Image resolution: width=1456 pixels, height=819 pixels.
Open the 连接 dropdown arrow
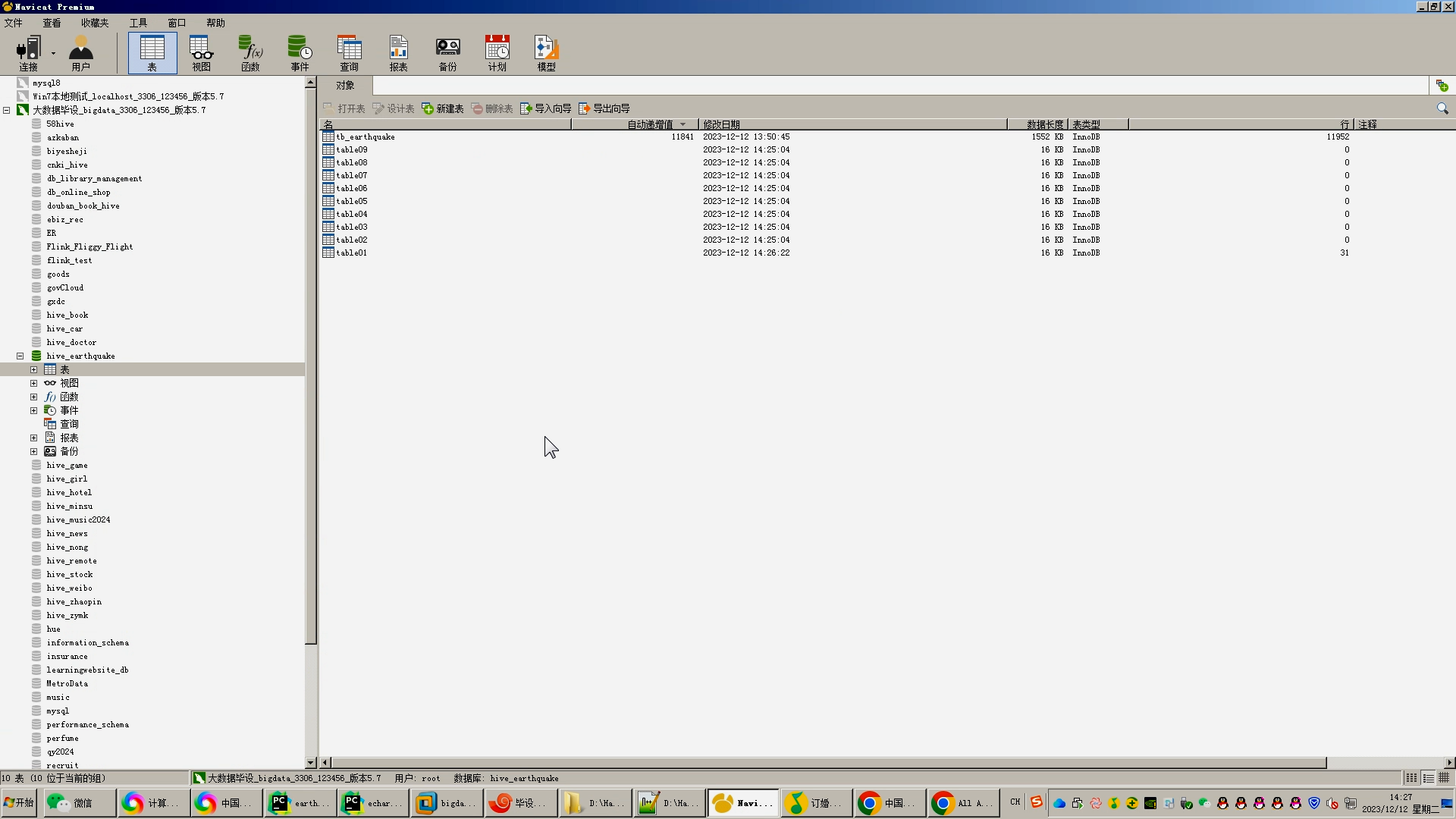tap(53, 53)
